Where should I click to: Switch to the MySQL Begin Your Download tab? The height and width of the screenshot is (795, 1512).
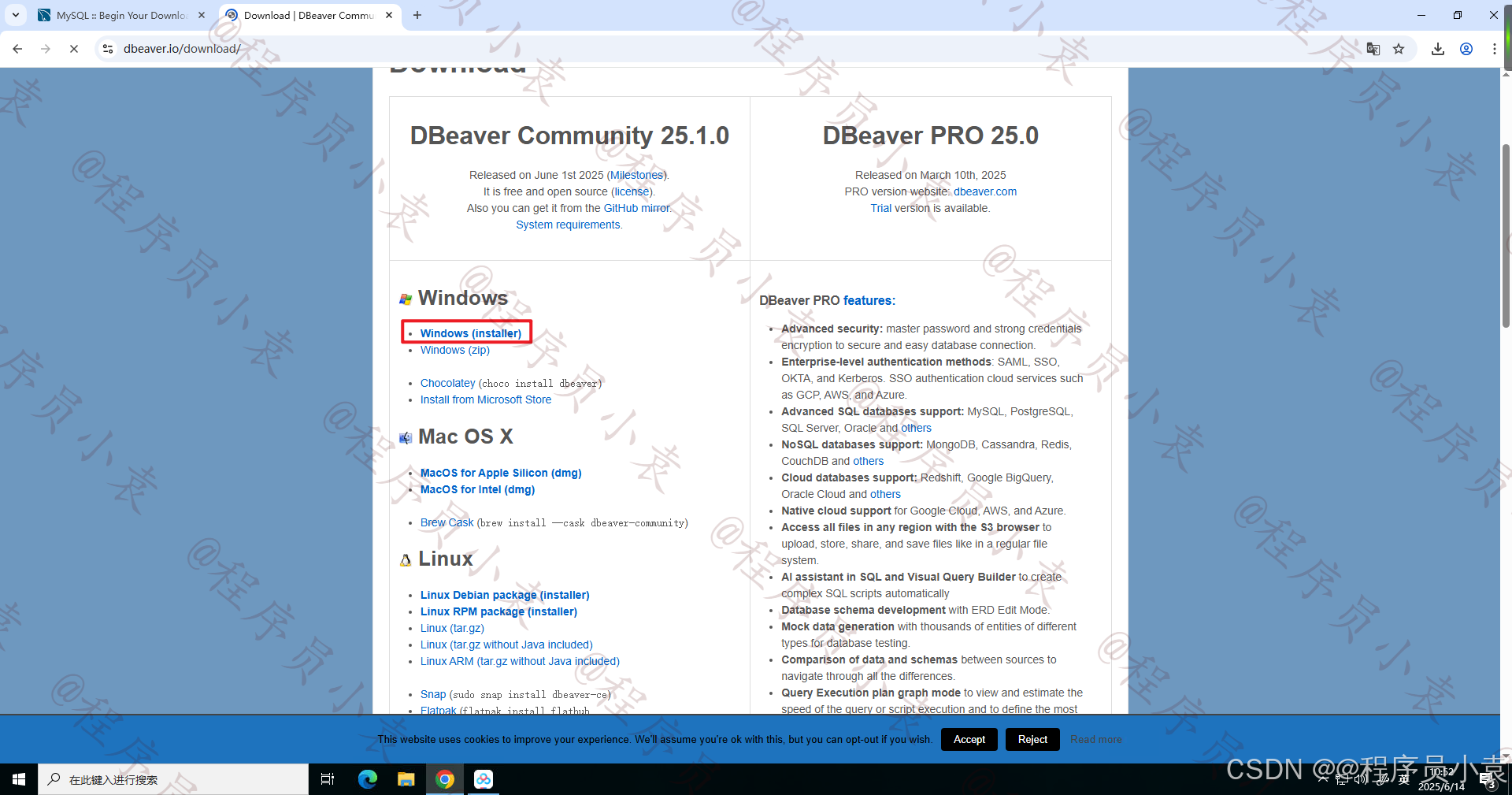(x=122, y=15)
